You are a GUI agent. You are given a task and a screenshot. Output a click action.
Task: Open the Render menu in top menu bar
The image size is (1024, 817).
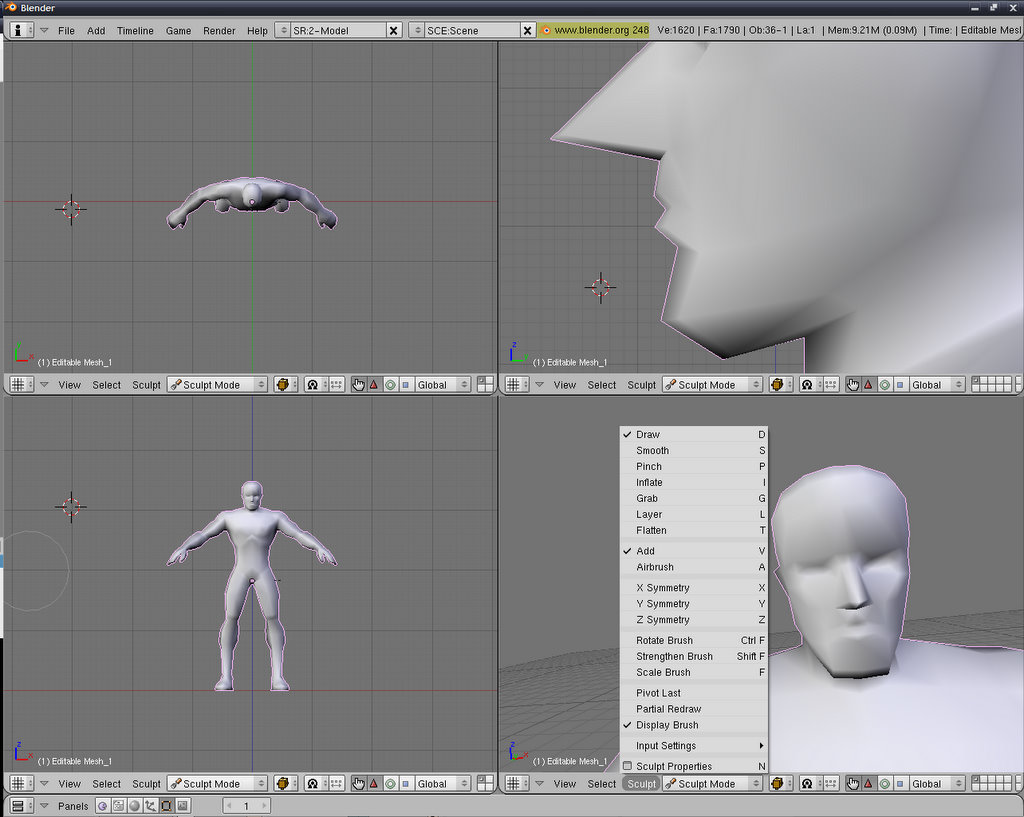coord(219,30)
